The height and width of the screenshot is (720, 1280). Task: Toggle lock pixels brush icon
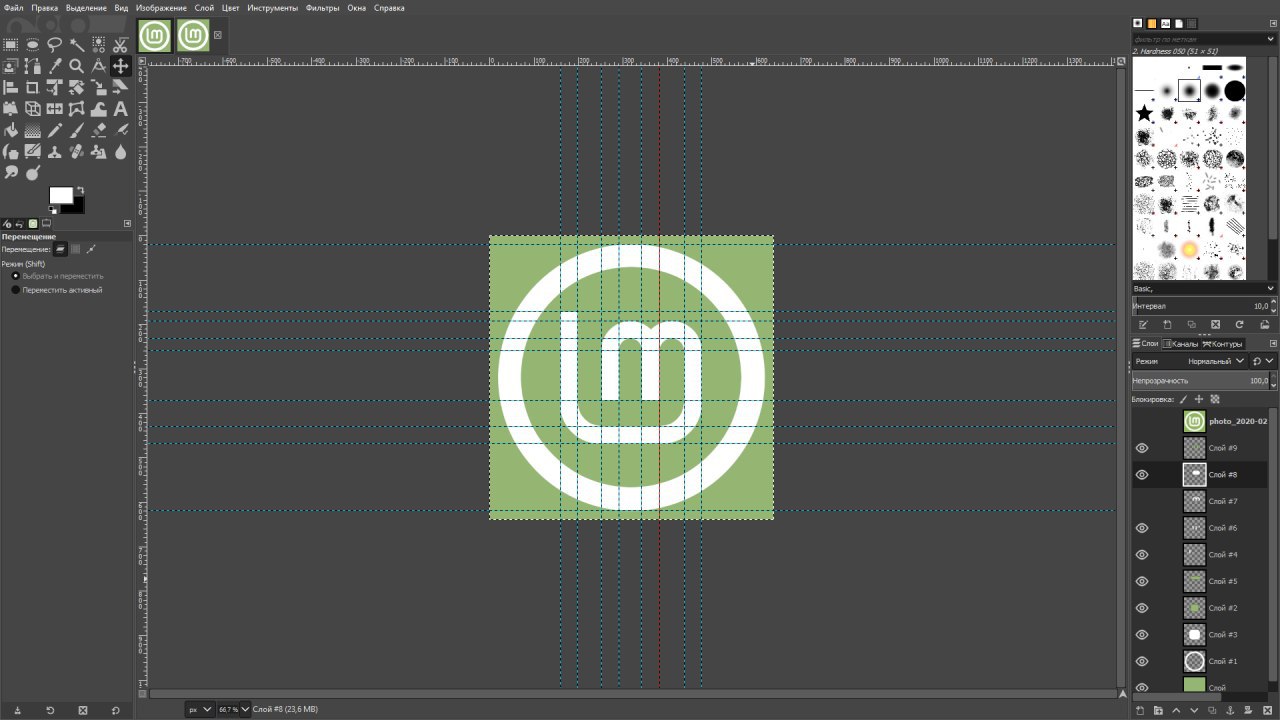[1183, 399]
